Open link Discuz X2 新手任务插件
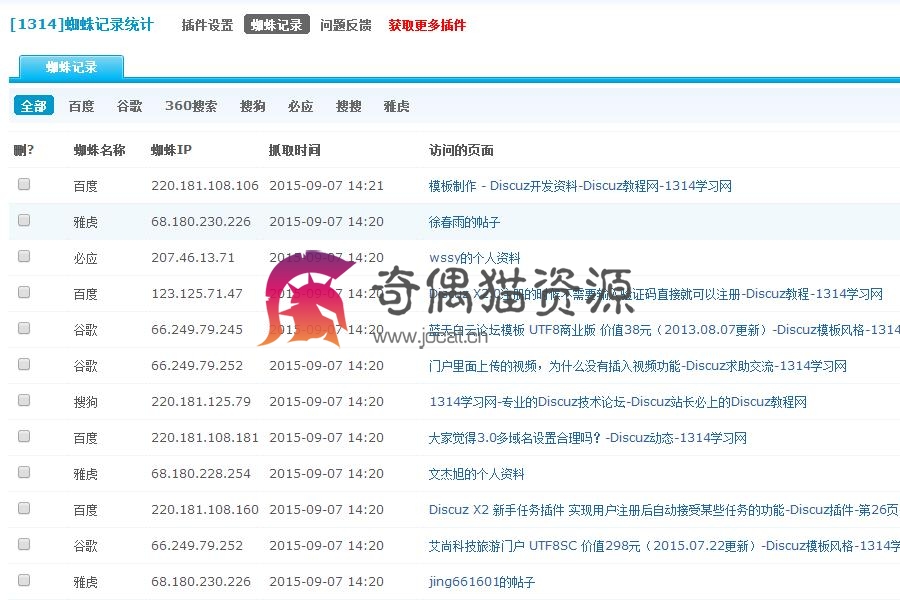The height and width of the screenshot is (600, 900). (664, 510)
